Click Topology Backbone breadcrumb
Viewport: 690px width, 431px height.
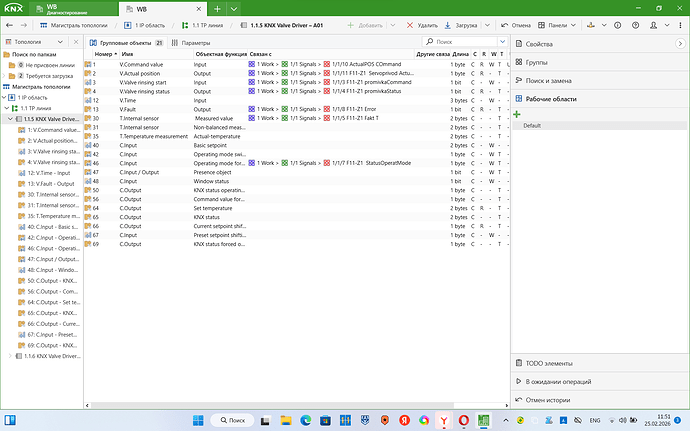73,26
